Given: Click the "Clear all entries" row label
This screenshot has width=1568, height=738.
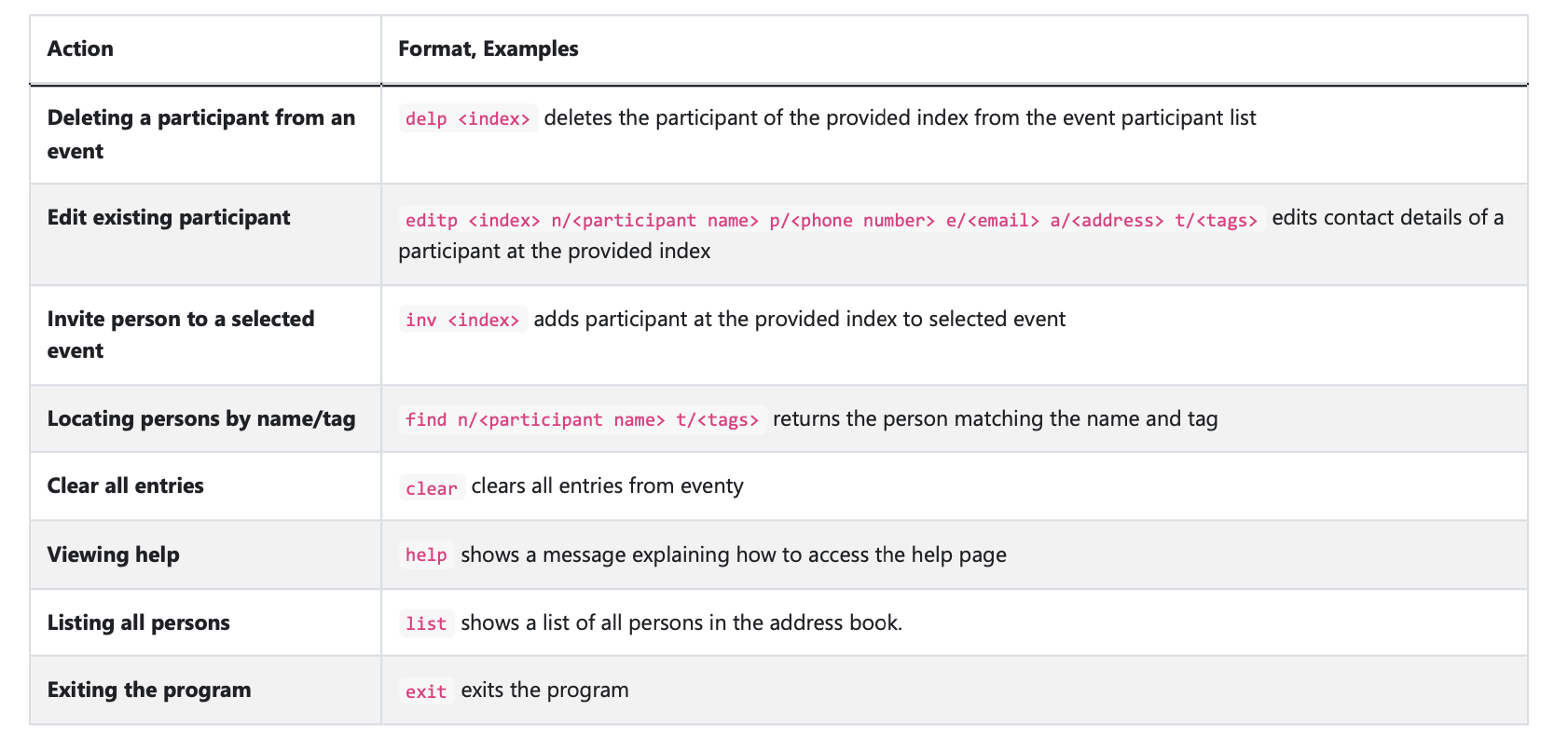Looking at the screenshot, I should tap(126, 485).
